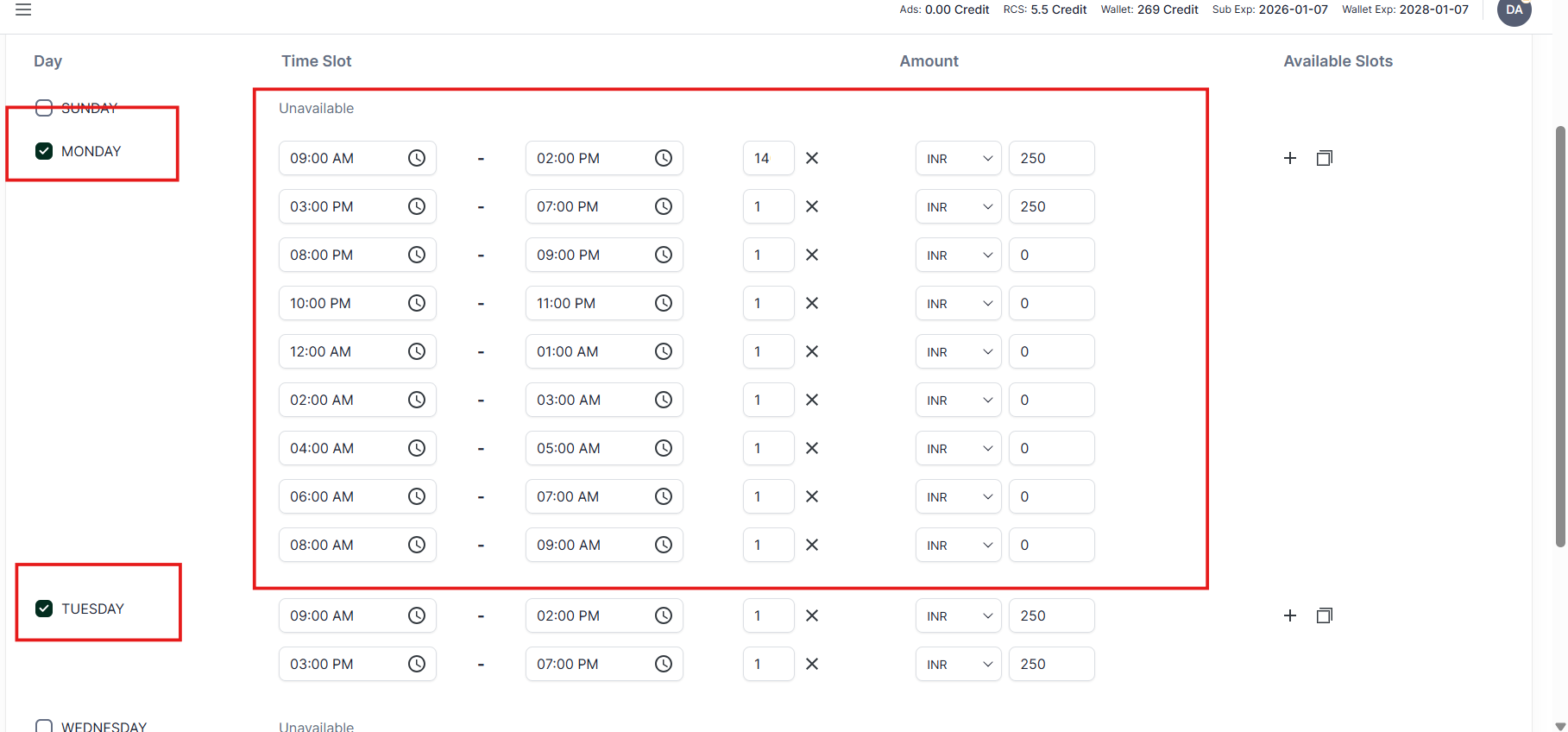Open clock picker for Monday 09:00 AM start

pos(416,158)
